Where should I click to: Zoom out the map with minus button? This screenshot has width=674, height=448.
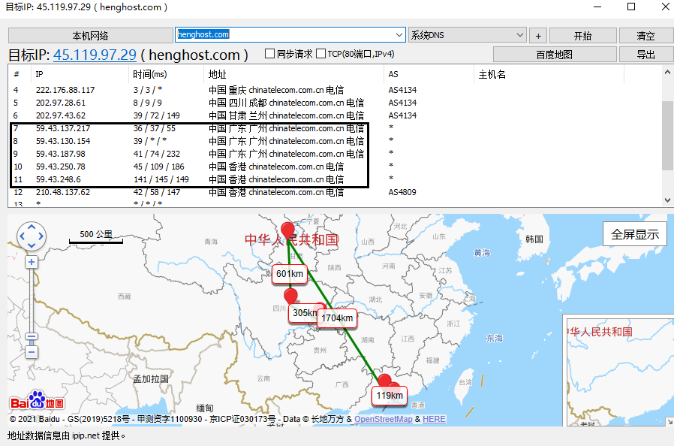click(x=31, y=353)
